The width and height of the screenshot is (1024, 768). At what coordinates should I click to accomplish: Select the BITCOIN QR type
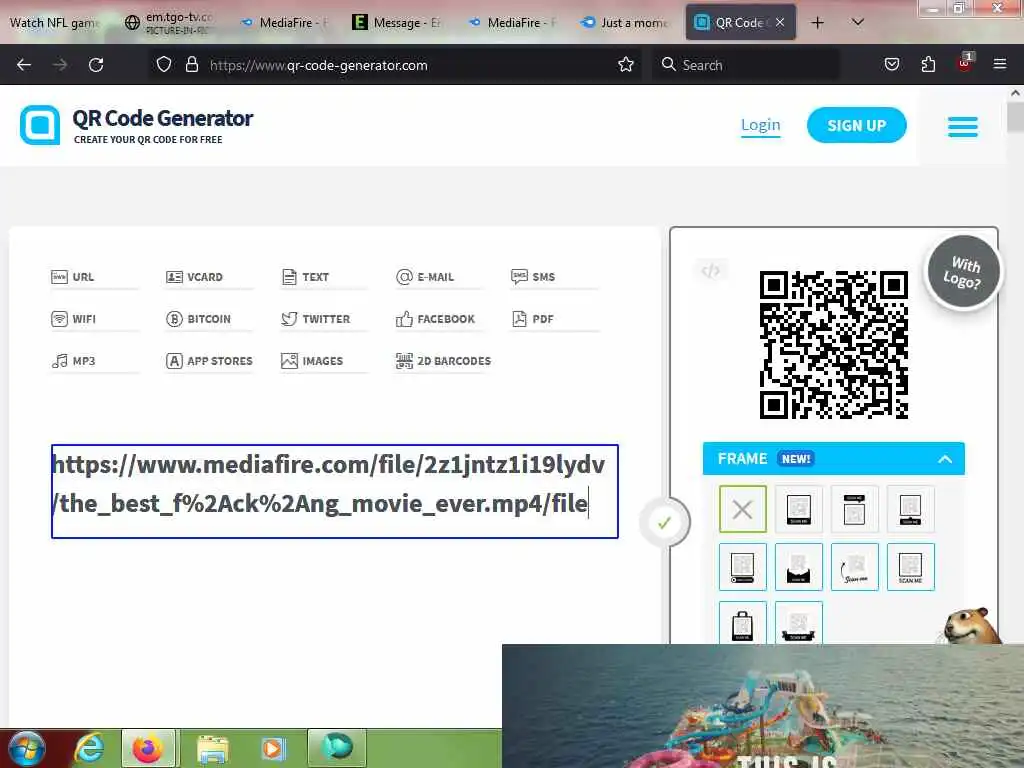tap(198, 319)
